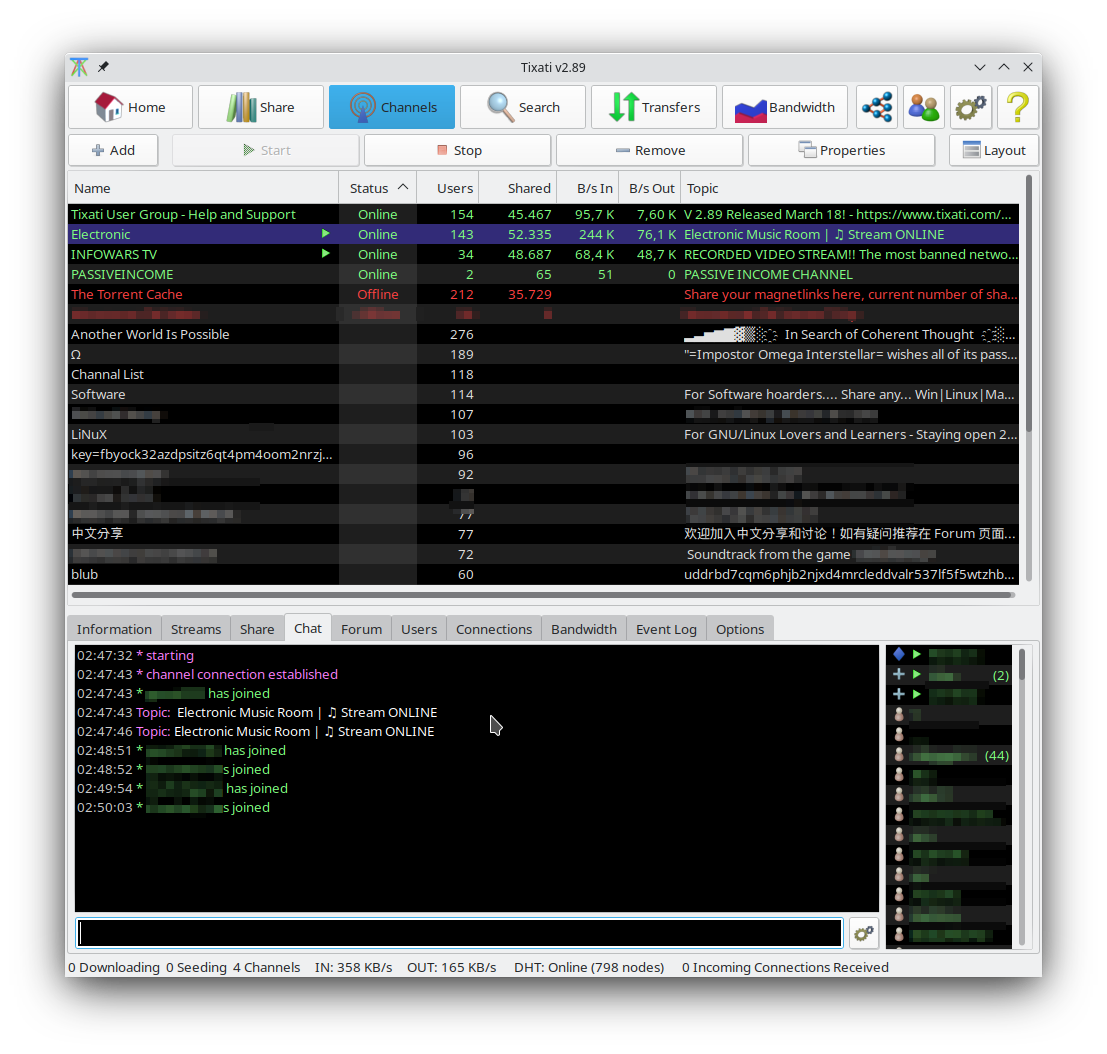
Task: Select the Channal List row
Action: pyautogui.click(x=544, y=374)
